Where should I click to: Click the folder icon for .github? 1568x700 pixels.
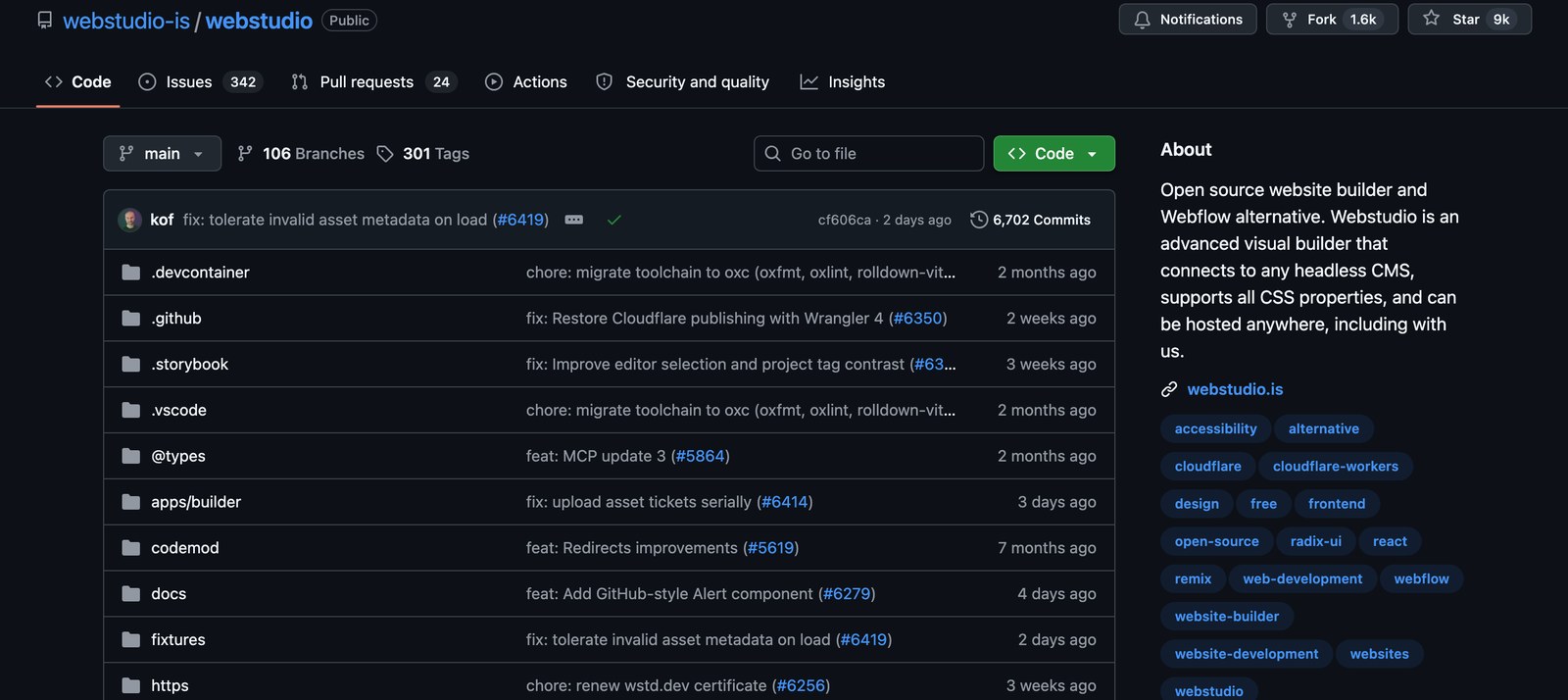(130, 318)
